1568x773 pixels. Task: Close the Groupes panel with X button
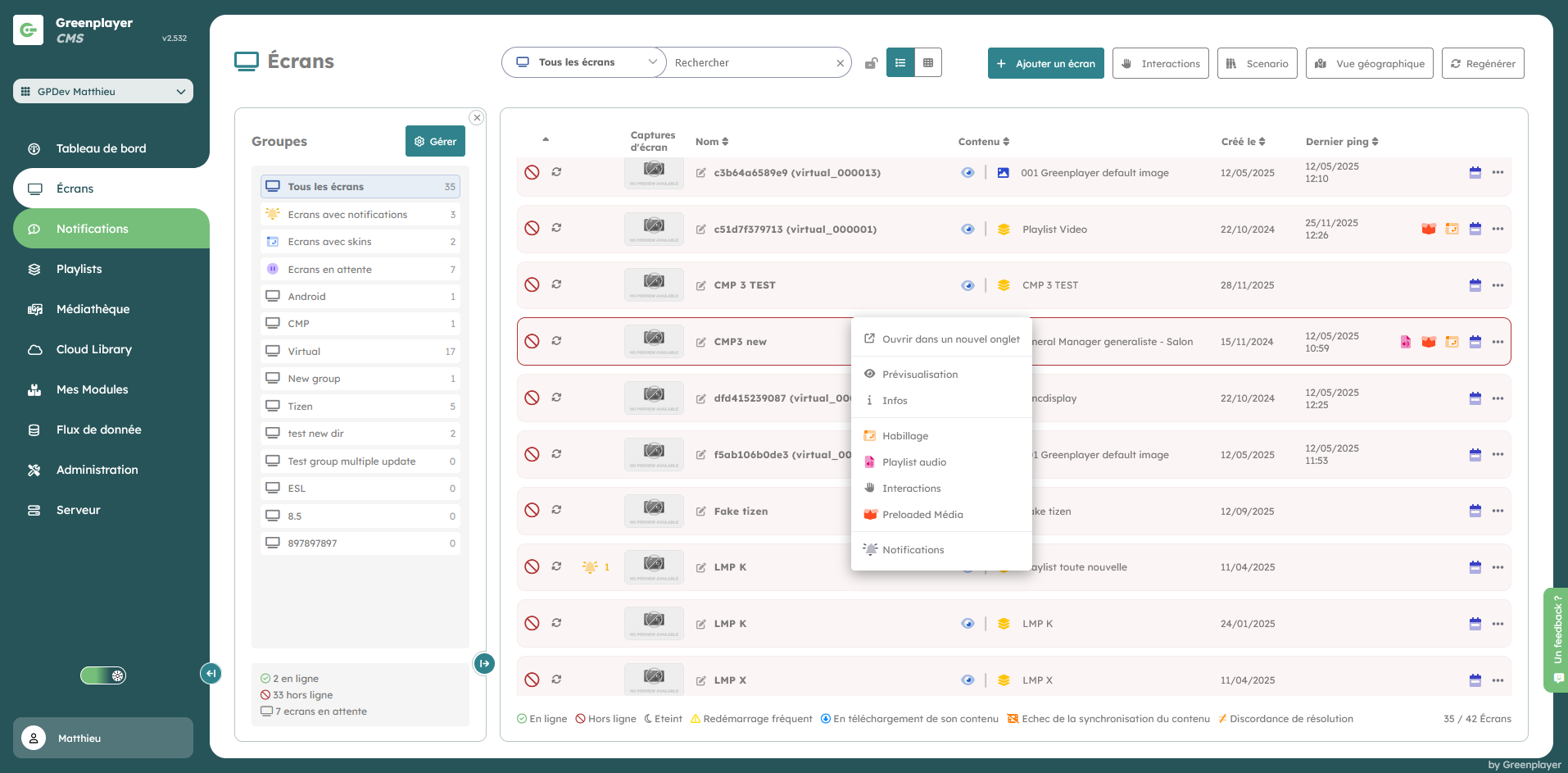(x=477, y=118)
